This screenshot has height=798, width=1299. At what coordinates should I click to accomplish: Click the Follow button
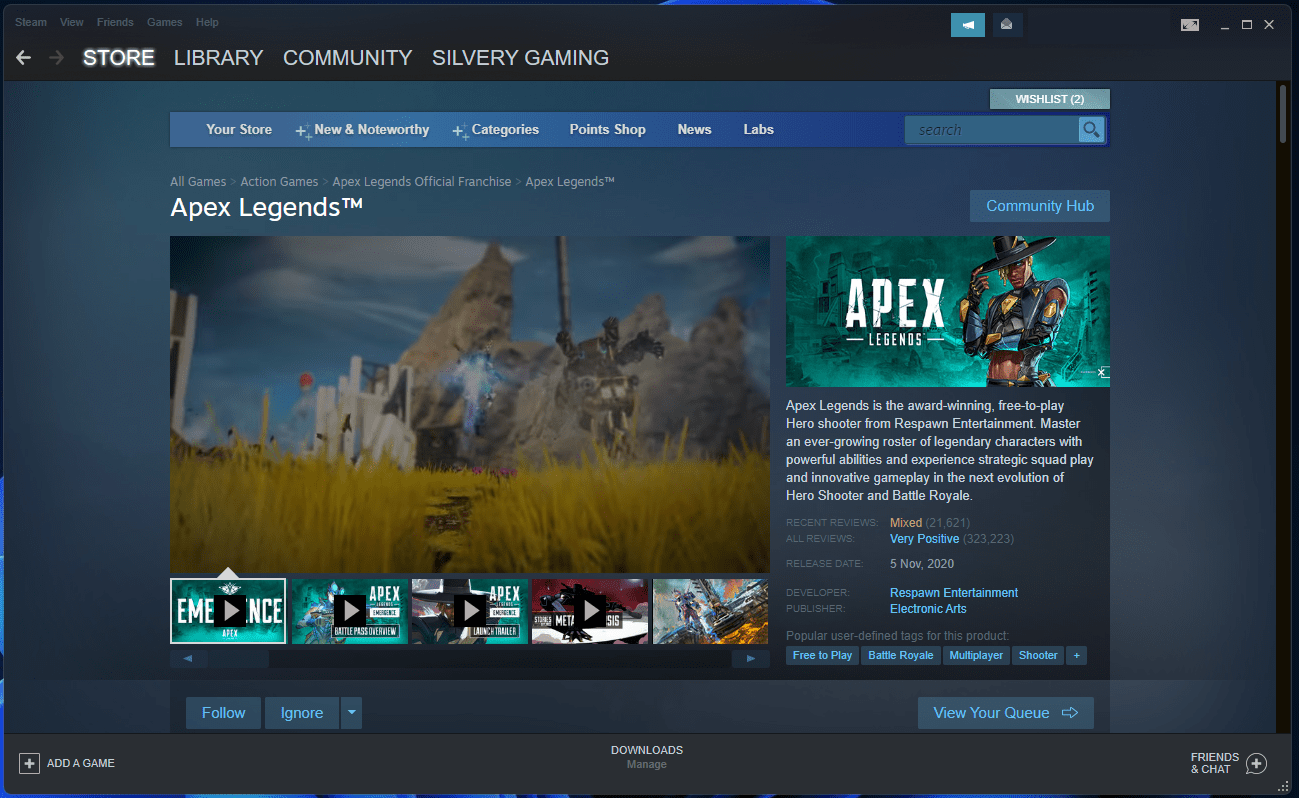click(x=223, y=713)
